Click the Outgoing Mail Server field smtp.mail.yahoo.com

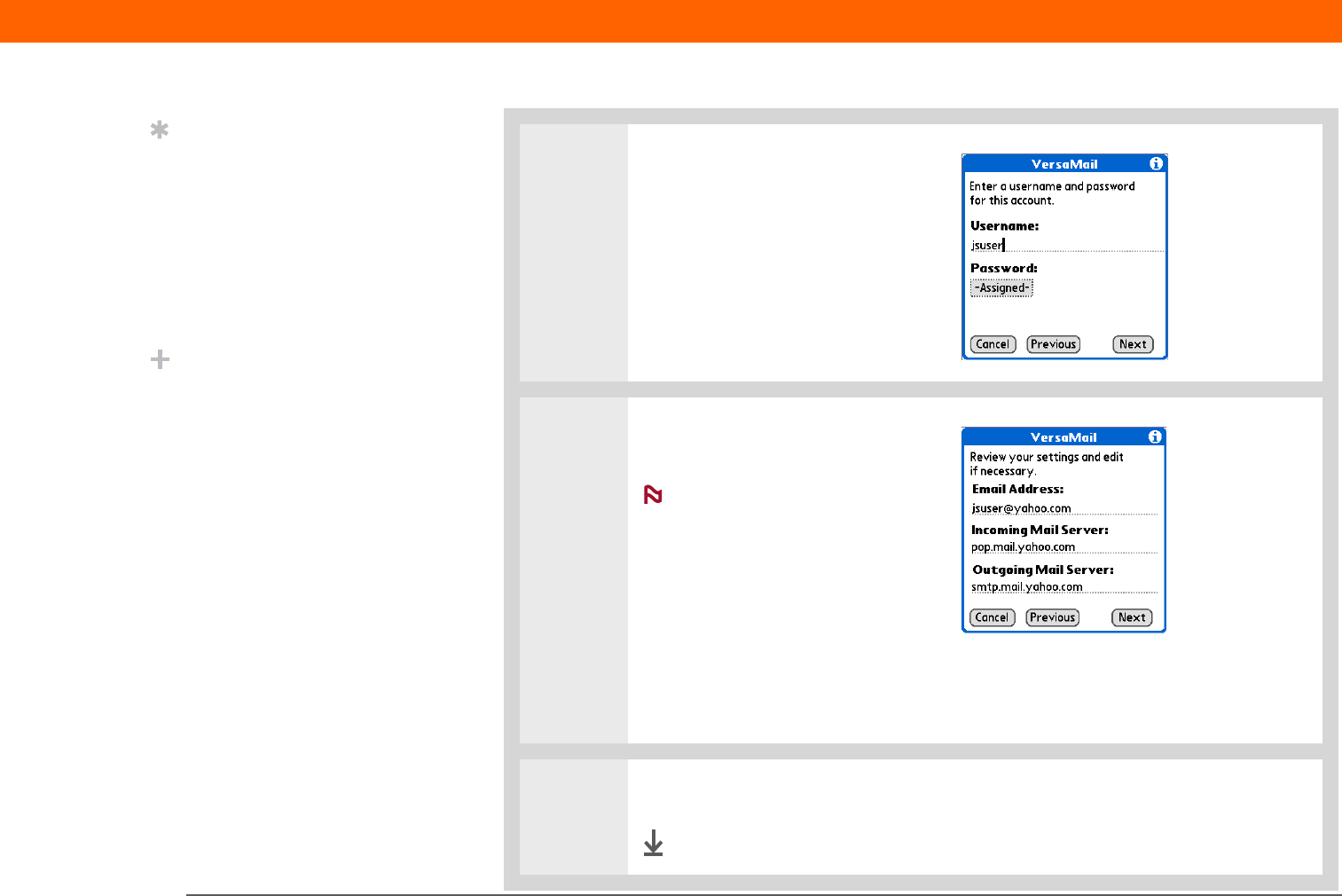(1064, 586)
